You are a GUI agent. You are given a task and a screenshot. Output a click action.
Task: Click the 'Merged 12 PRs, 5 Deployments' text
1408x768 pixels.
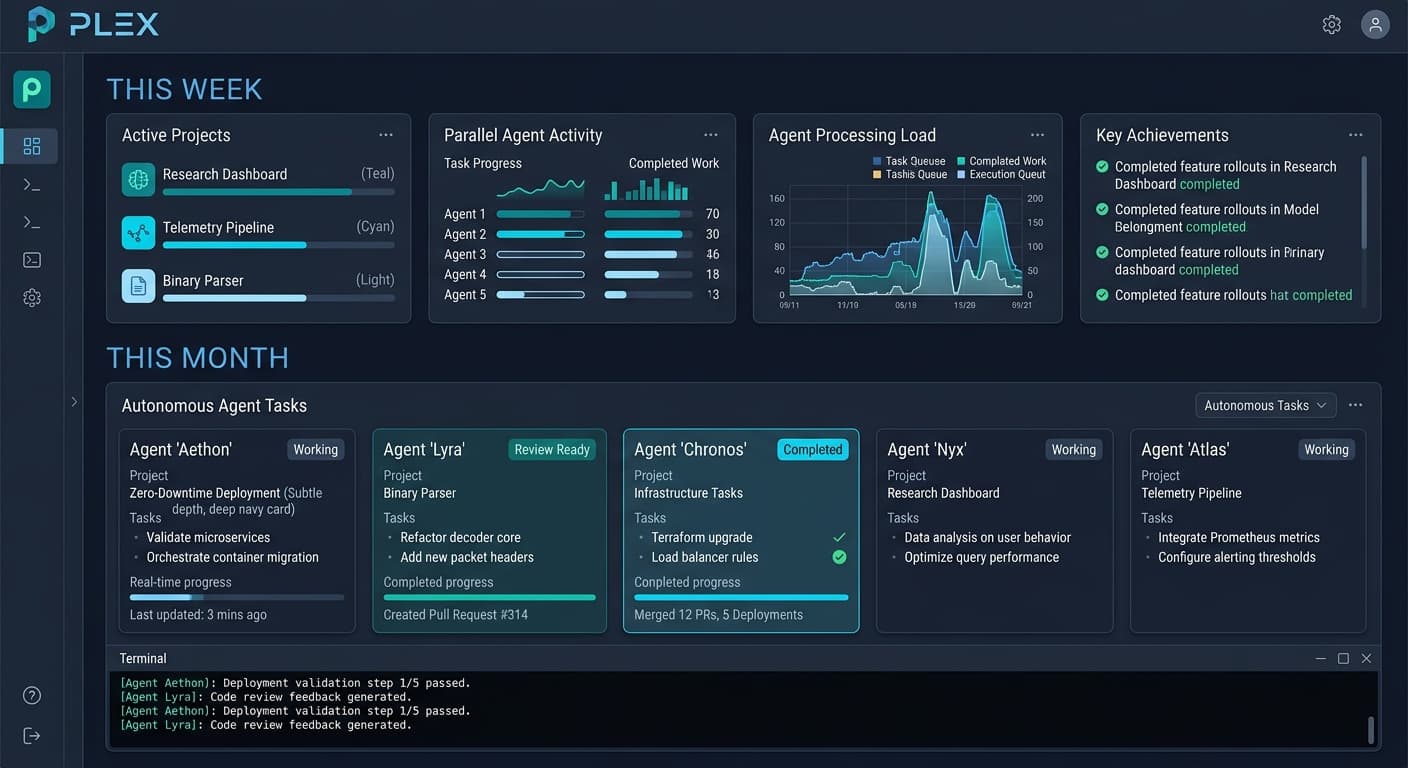click(719, 615)
